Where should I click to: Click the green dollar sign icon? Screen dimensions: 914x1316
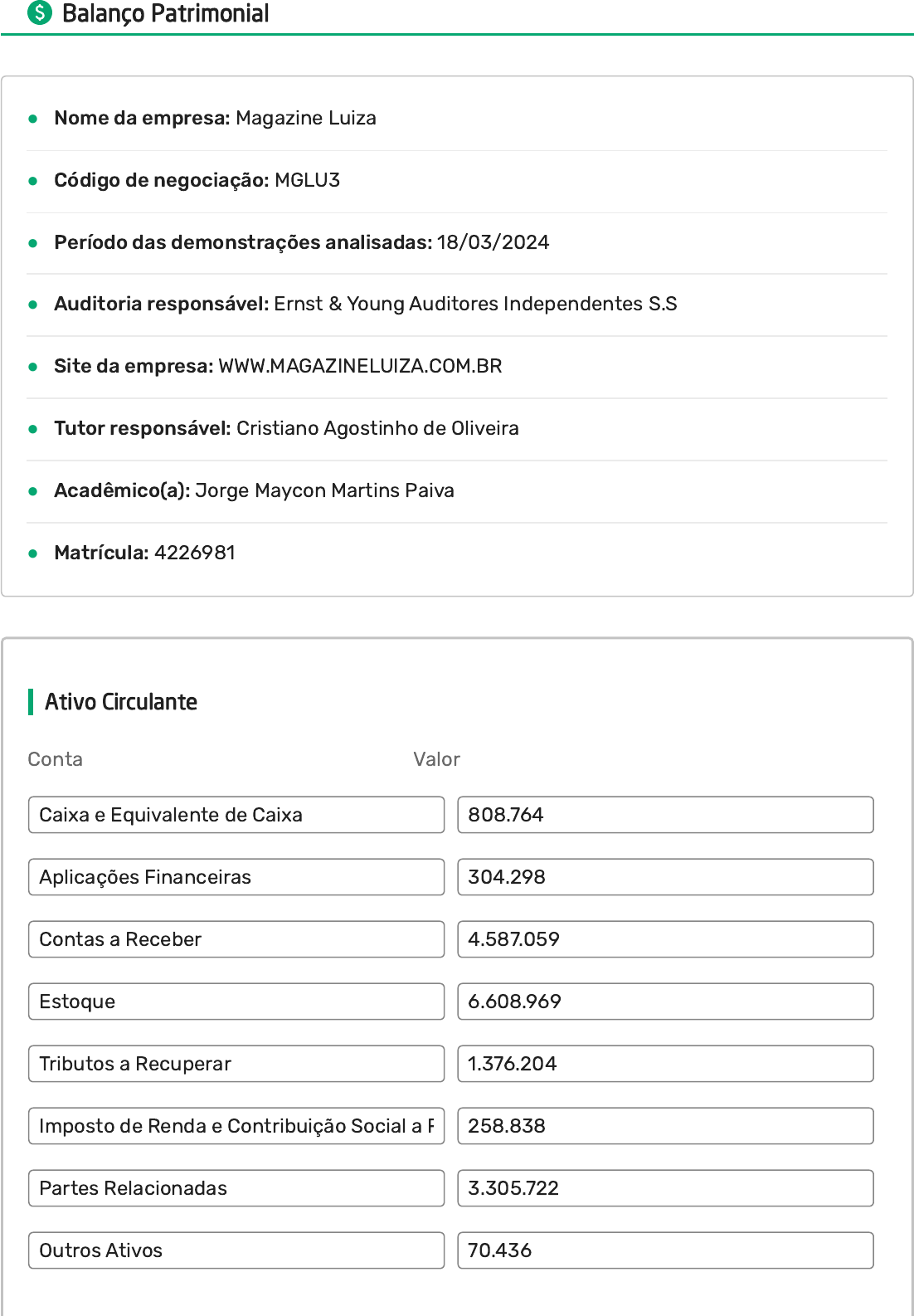coord(39,13)
